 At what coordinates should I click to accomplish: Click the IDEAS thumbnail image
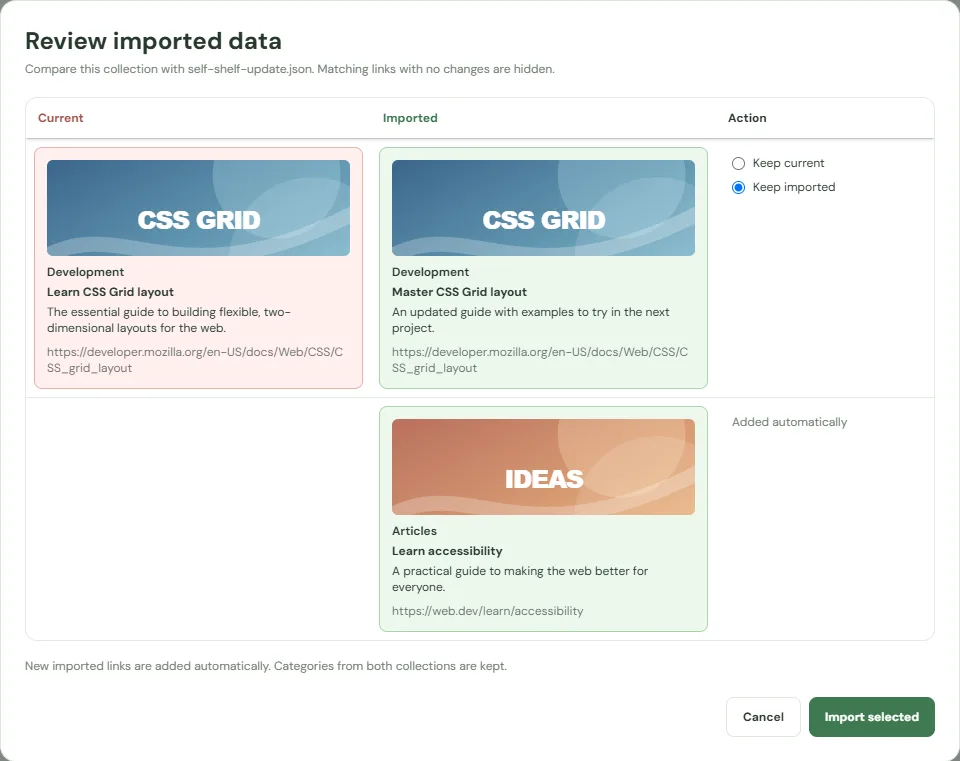(x=543, y=467)
